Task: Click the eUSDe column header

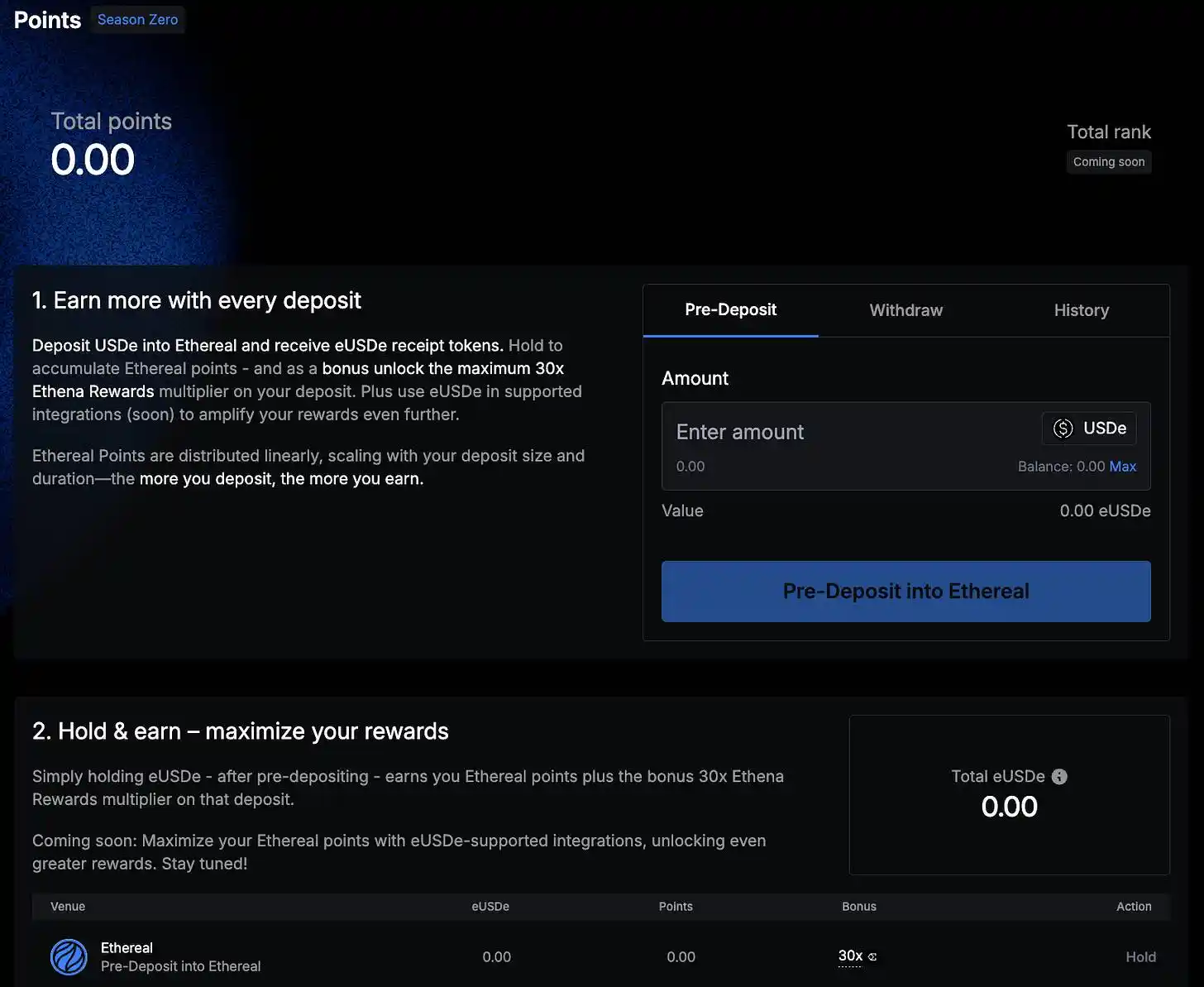Action: pos(490,907)
